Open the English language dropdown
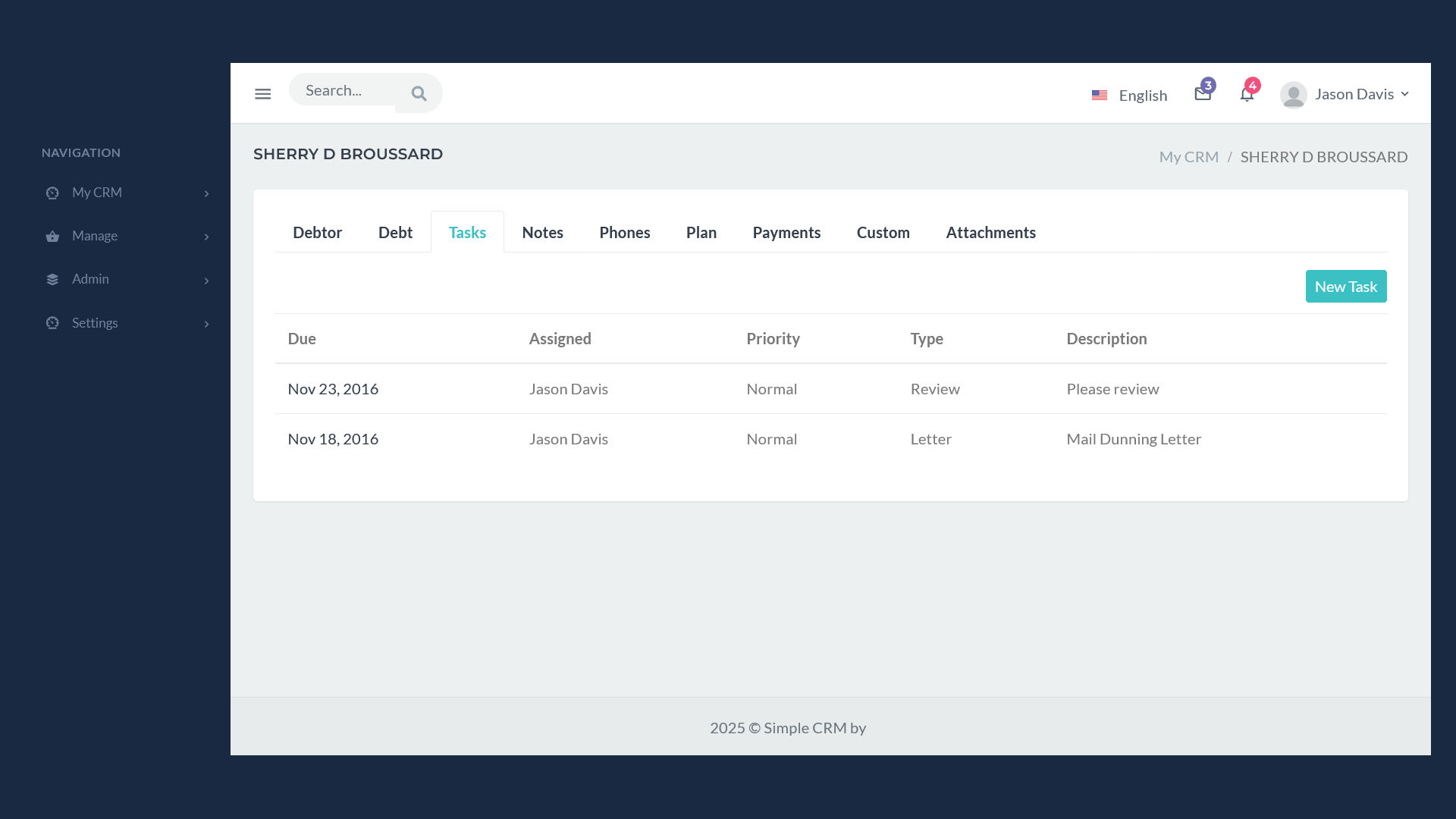This screenshot has height=819, width=1456. coord(1142,96)
